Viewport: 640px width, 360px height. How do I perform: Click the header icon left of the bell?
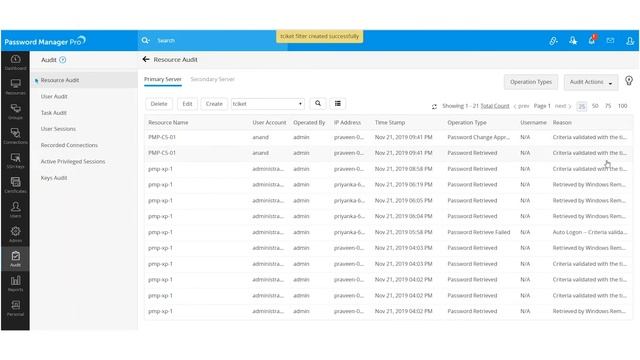[x=573, y=40]
